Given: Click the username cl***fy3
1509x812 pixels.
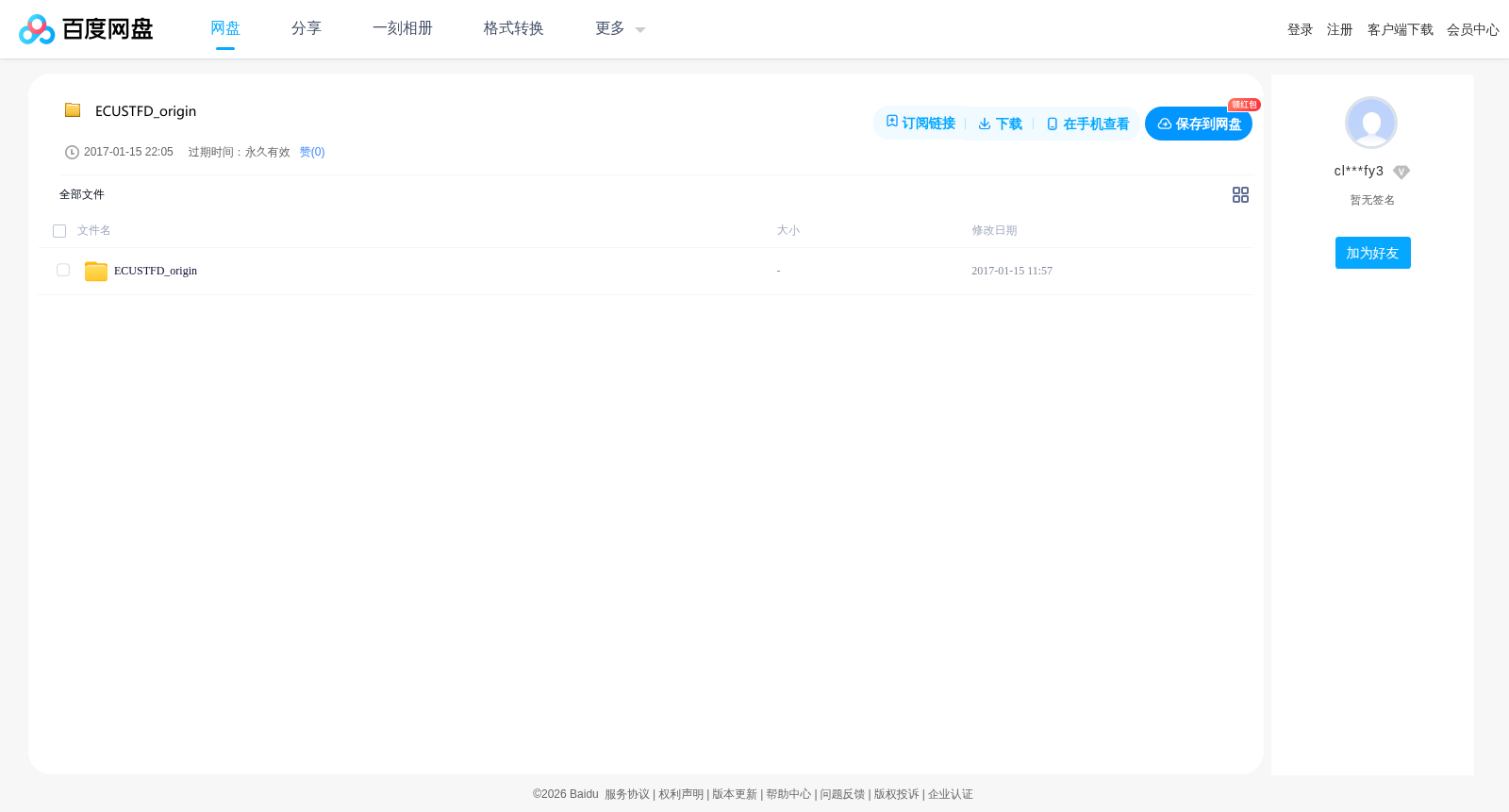Looking at the screenshot, I should point(1359,171).
